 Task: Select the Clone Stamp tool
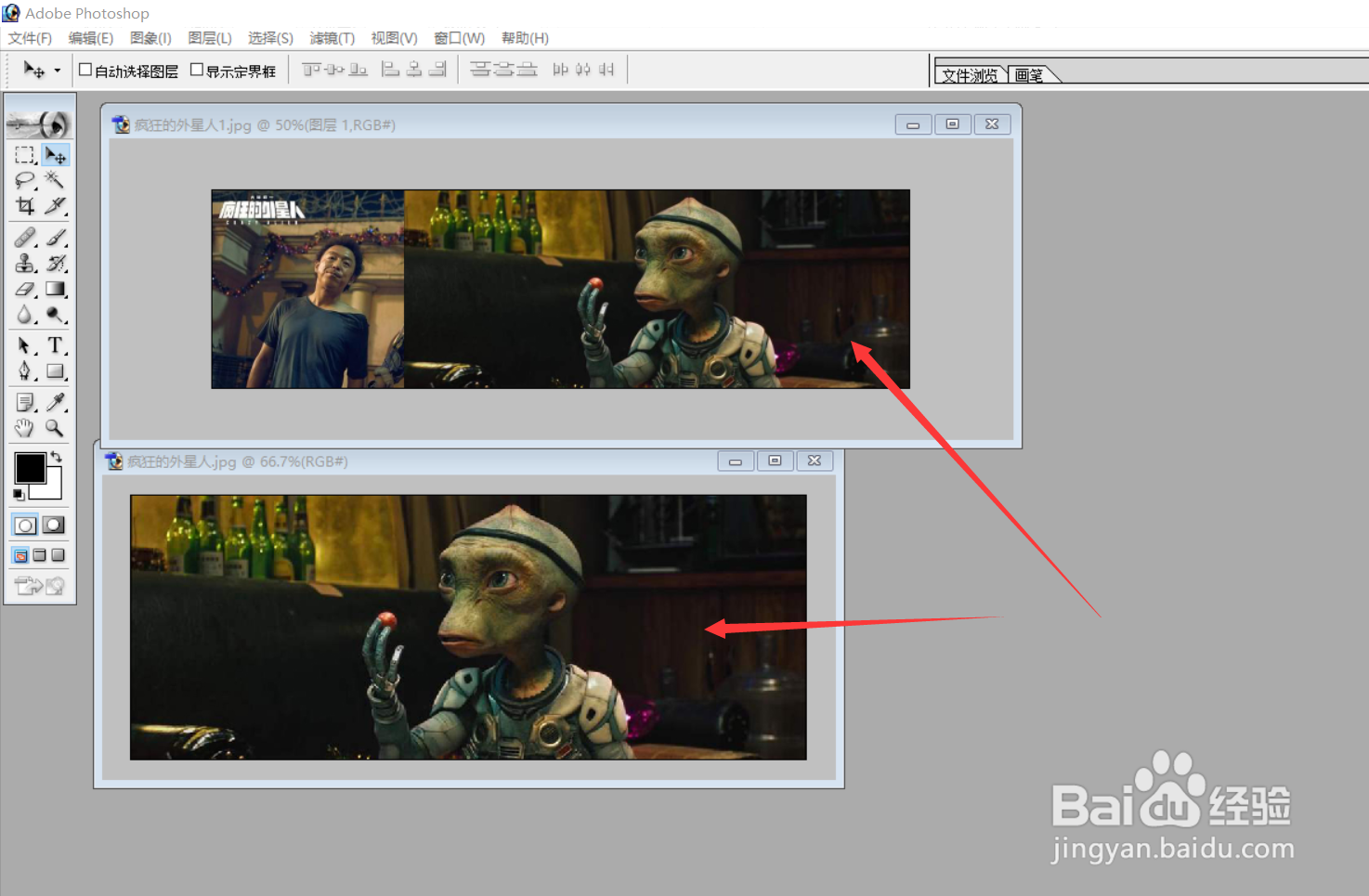(25, 263)
